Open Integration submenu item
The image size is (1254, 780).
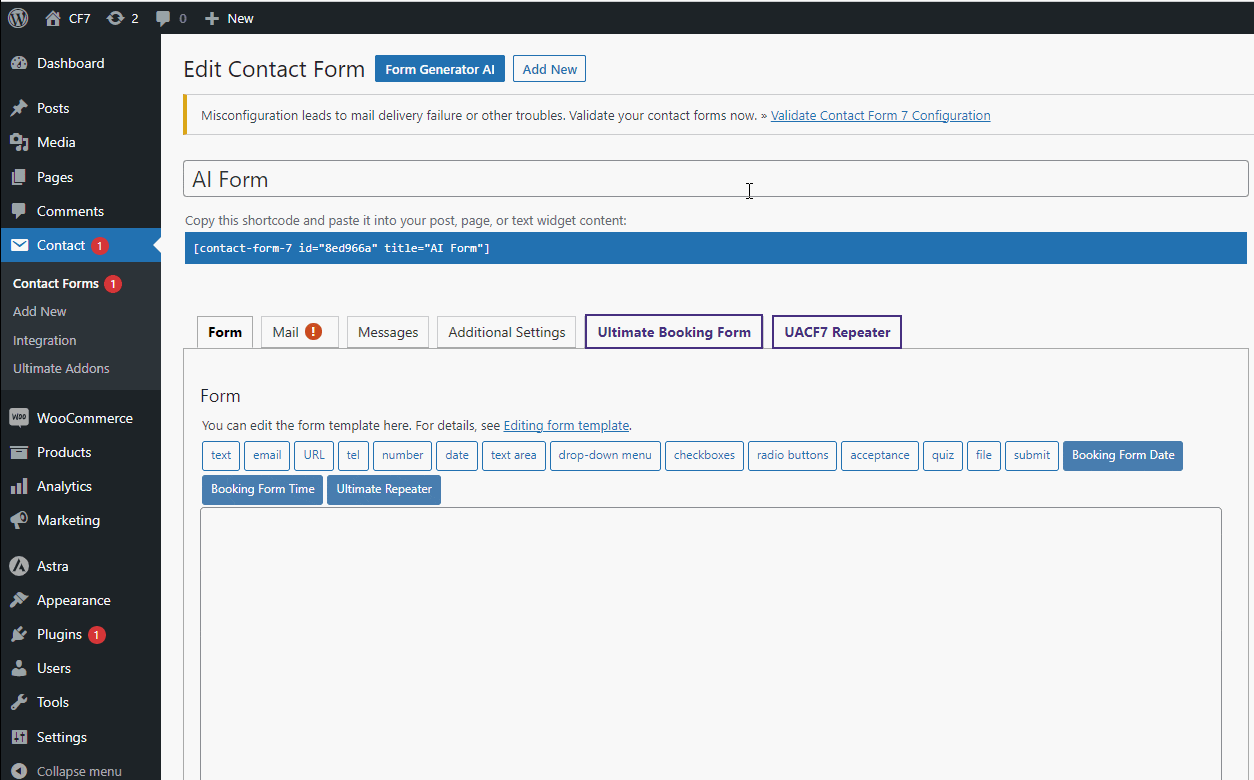[x=45, y=340]
